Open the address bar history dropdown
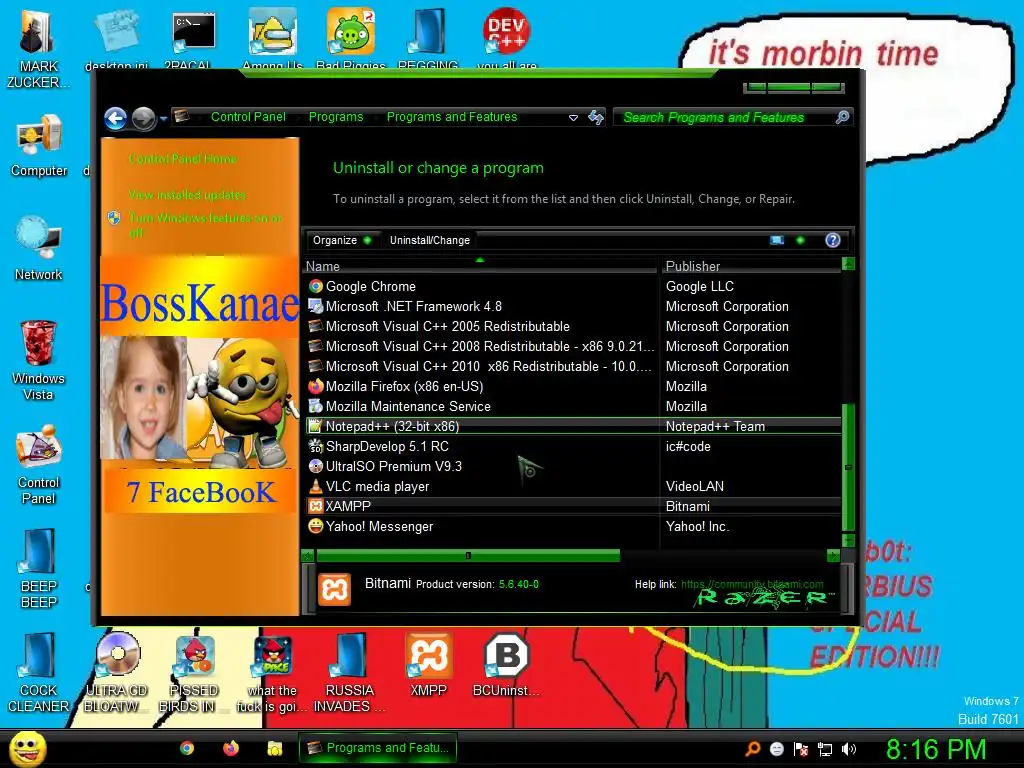Viewport: 1024px width, 768px height. [x=573, y=118]
